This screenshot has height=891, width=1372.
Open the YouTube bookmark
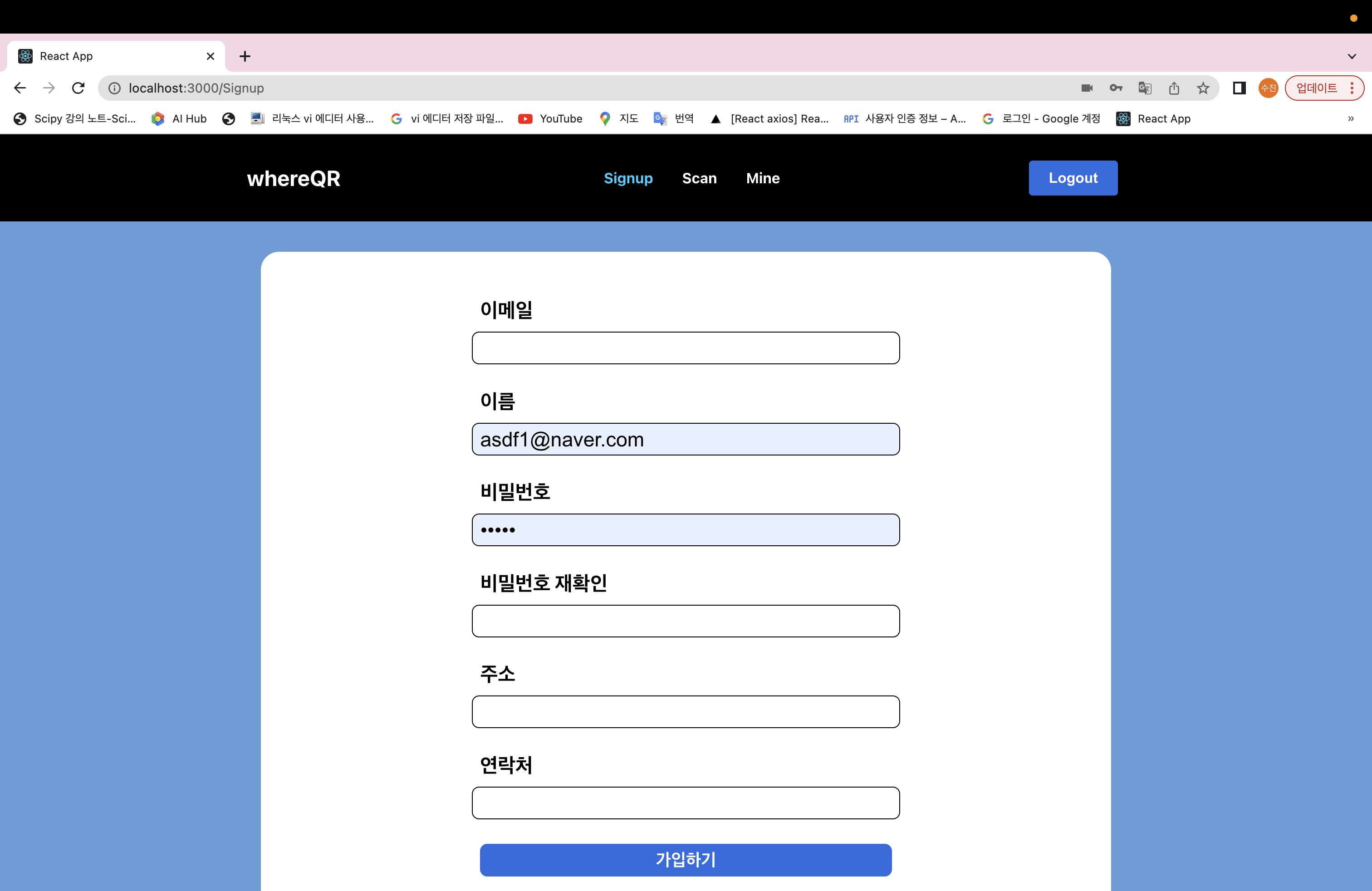(x=550, y=118)
